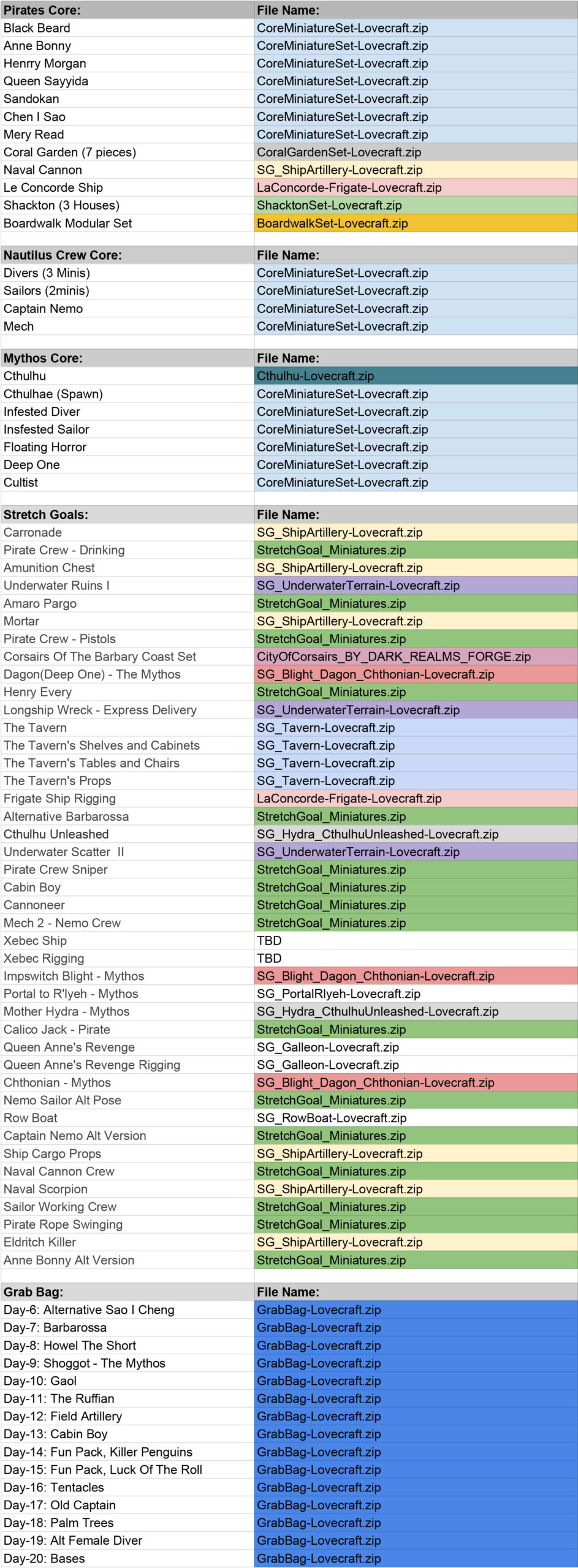This screenshot has width=578, height=1568.
Task: Select the "Day-9: Shoggot - The Mythos" cell
Action: (x=127, y=1363)
